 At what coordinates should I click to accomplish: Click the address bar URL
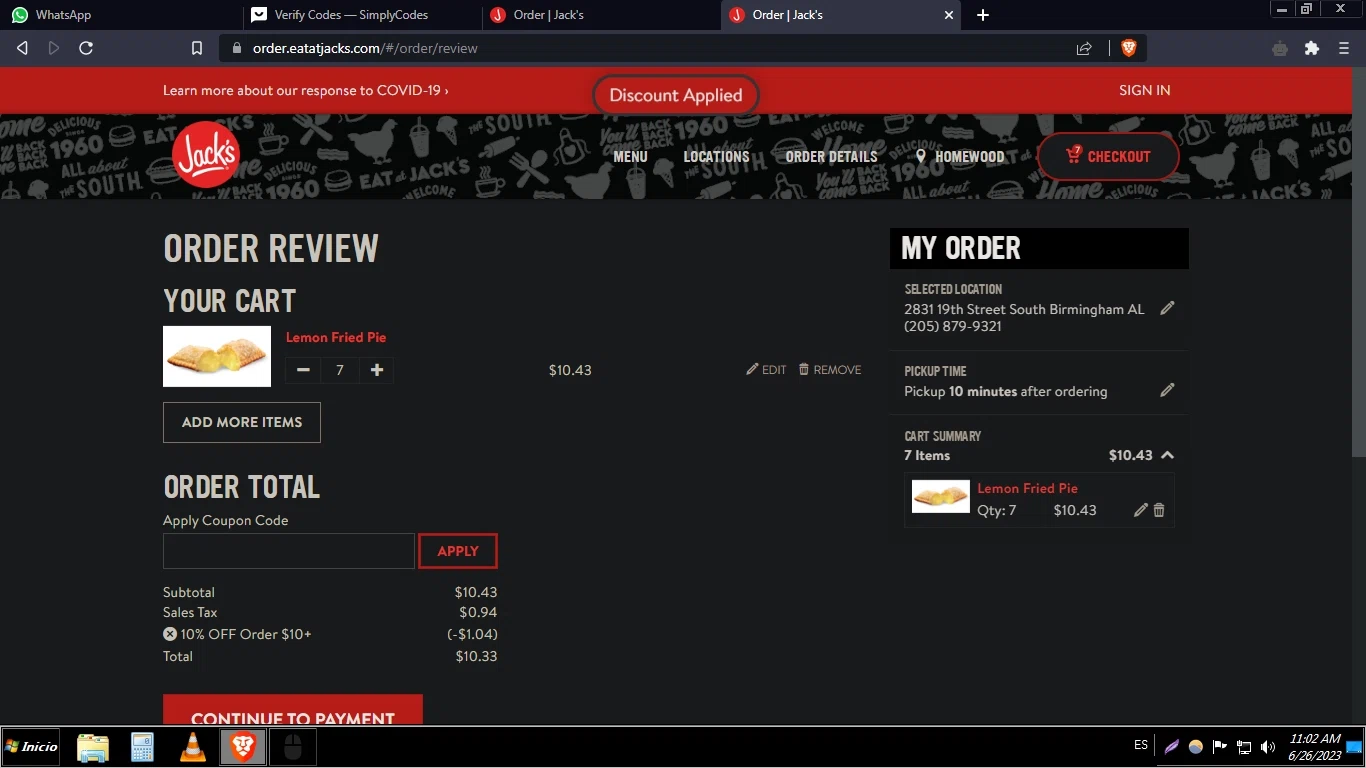365,48
